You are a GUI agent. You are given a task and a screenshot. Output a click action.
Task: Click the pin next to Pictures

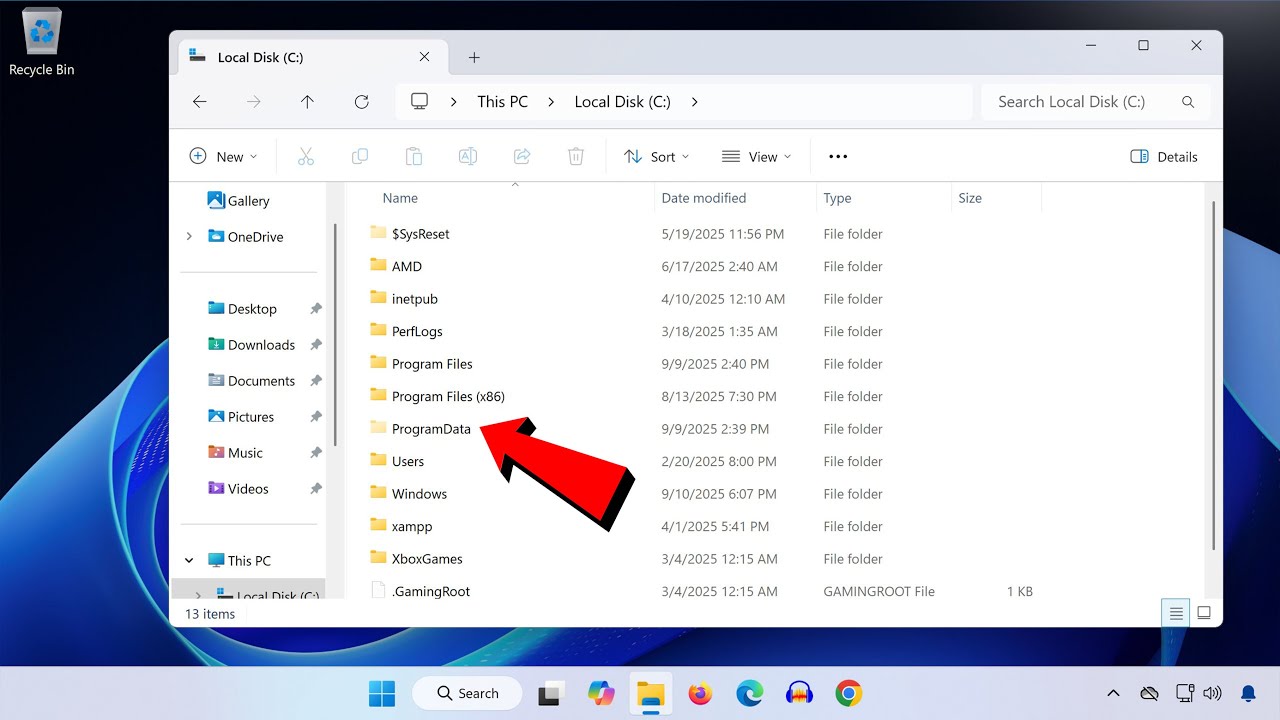click(316, 417)
